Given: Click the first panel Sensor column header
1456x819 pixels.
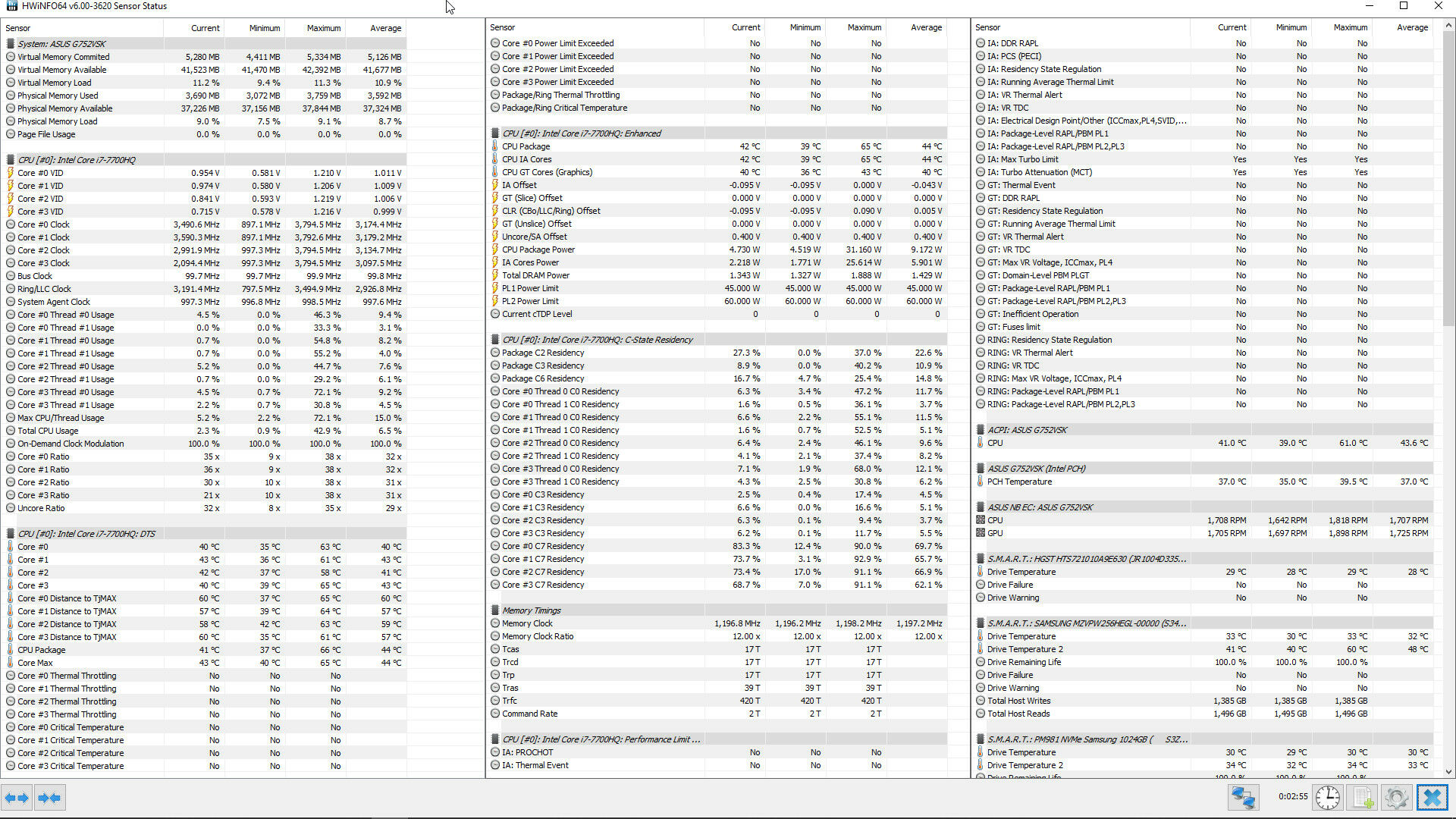Looking at the screenshot, I should click(x=83, y=28).
